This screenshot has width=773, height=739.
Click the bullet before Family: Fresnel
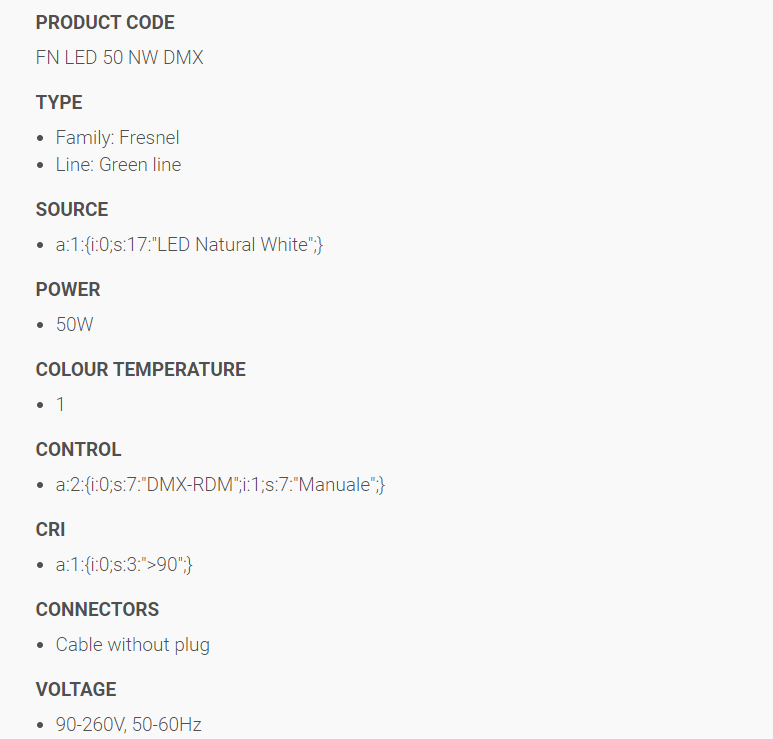[40, 138]
